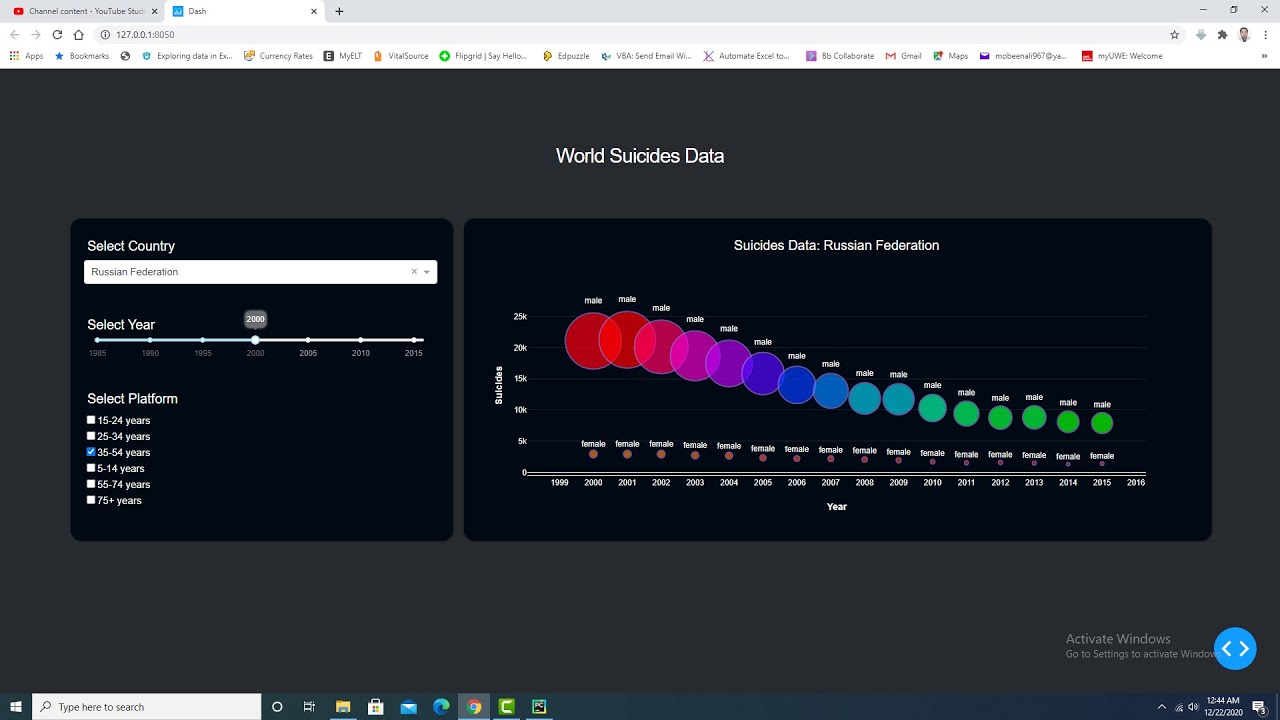The image size is (1280, 720).
Task: Launch PyCharm from the taskbar
Action: point(539,707)
